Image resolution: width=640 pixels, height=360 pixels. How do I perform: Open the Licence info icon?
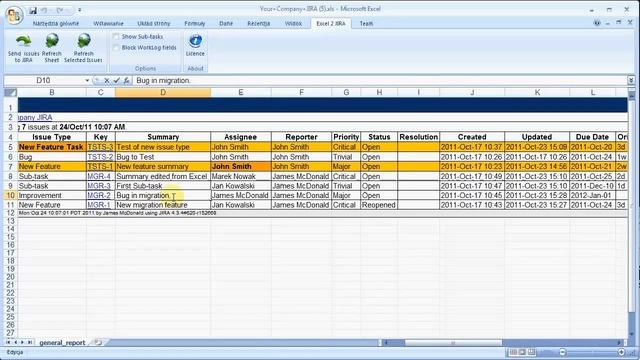coord(195,41)
